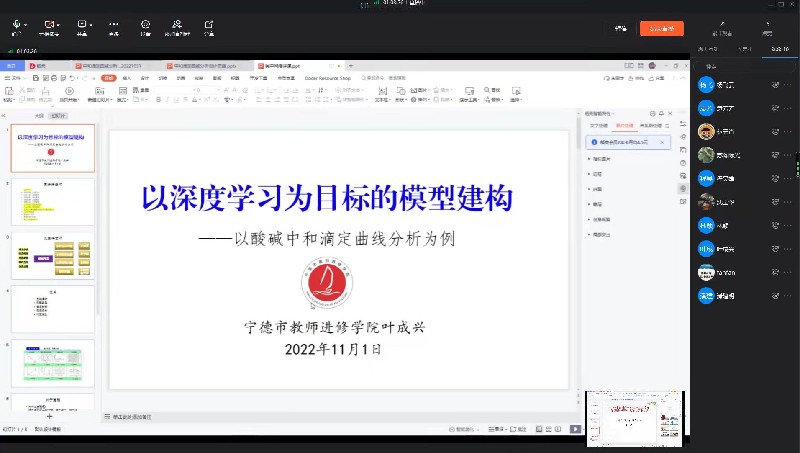Click the slideshow play button in status bar
The height and width of the screenshot is (453, 800).
click(x=575, y=429)
